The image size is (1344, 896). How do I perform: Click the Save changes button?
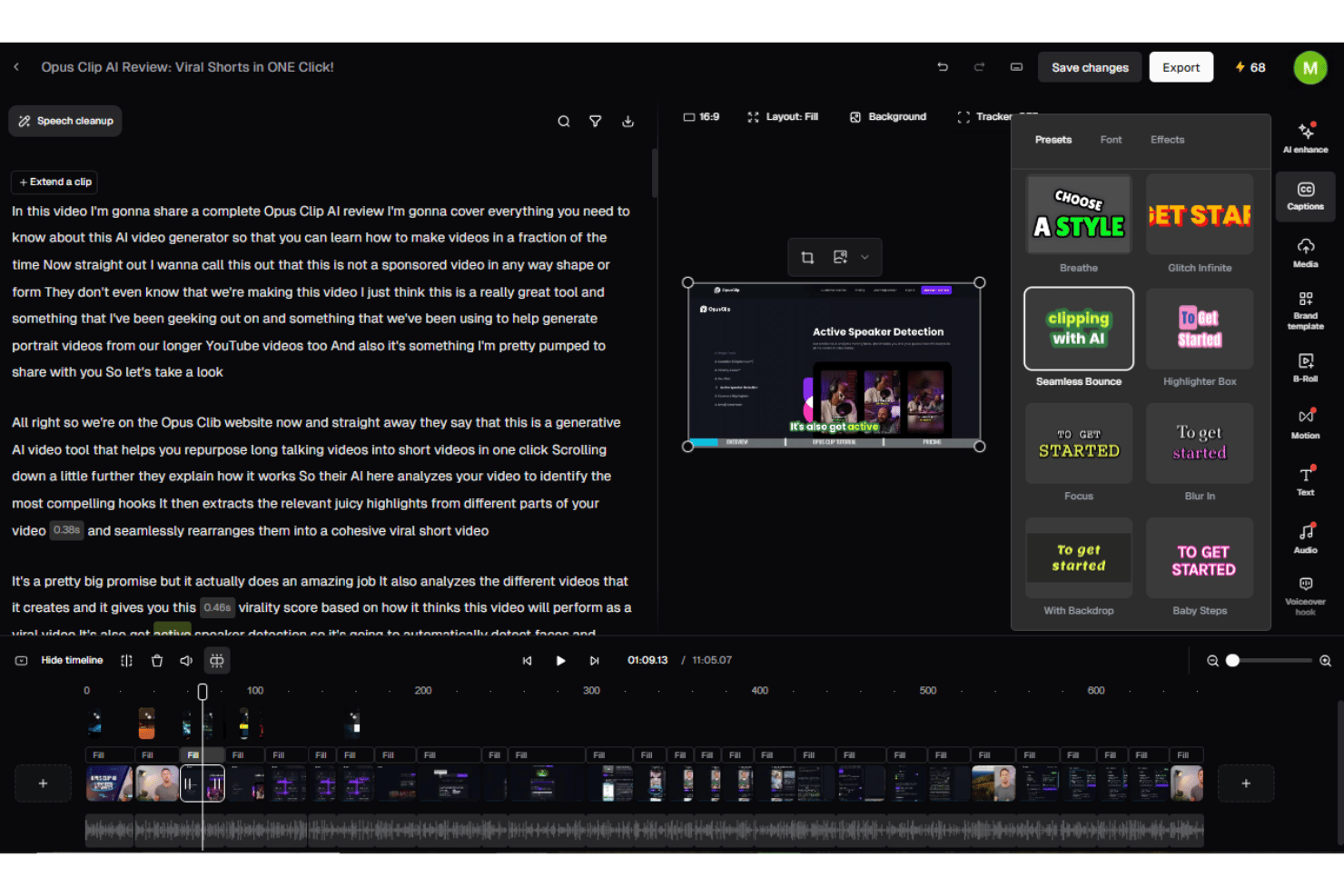pyautogui.click(x=1090, y=67)
